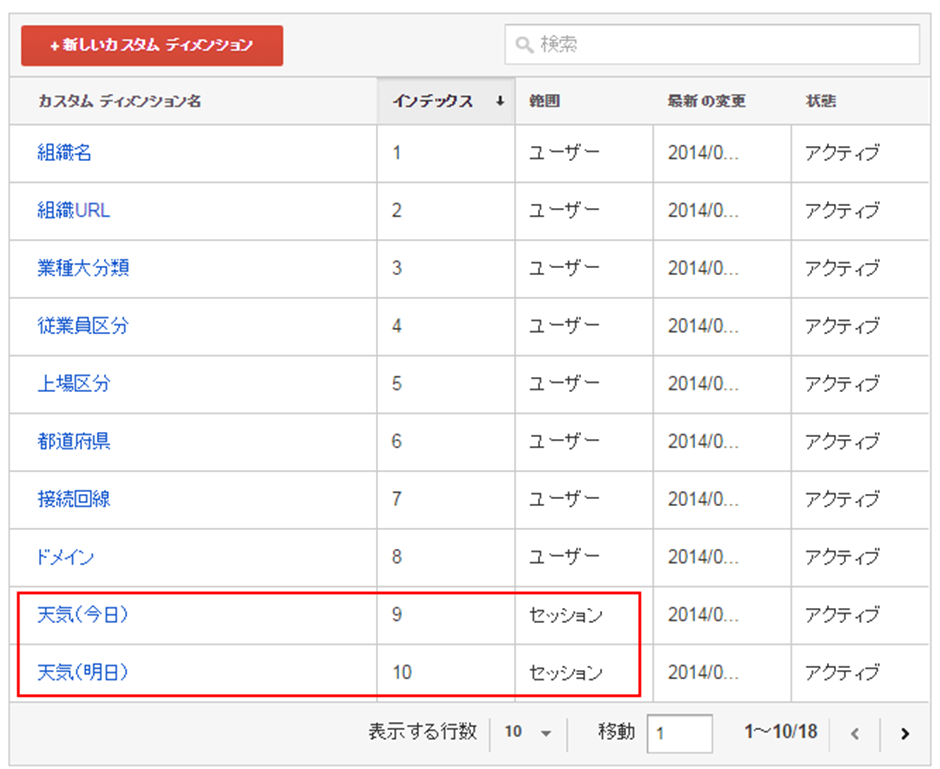Click アクティブ status in 従業員区分 row
This screenshot has width=940, height=769.
[x=842, y=326]
